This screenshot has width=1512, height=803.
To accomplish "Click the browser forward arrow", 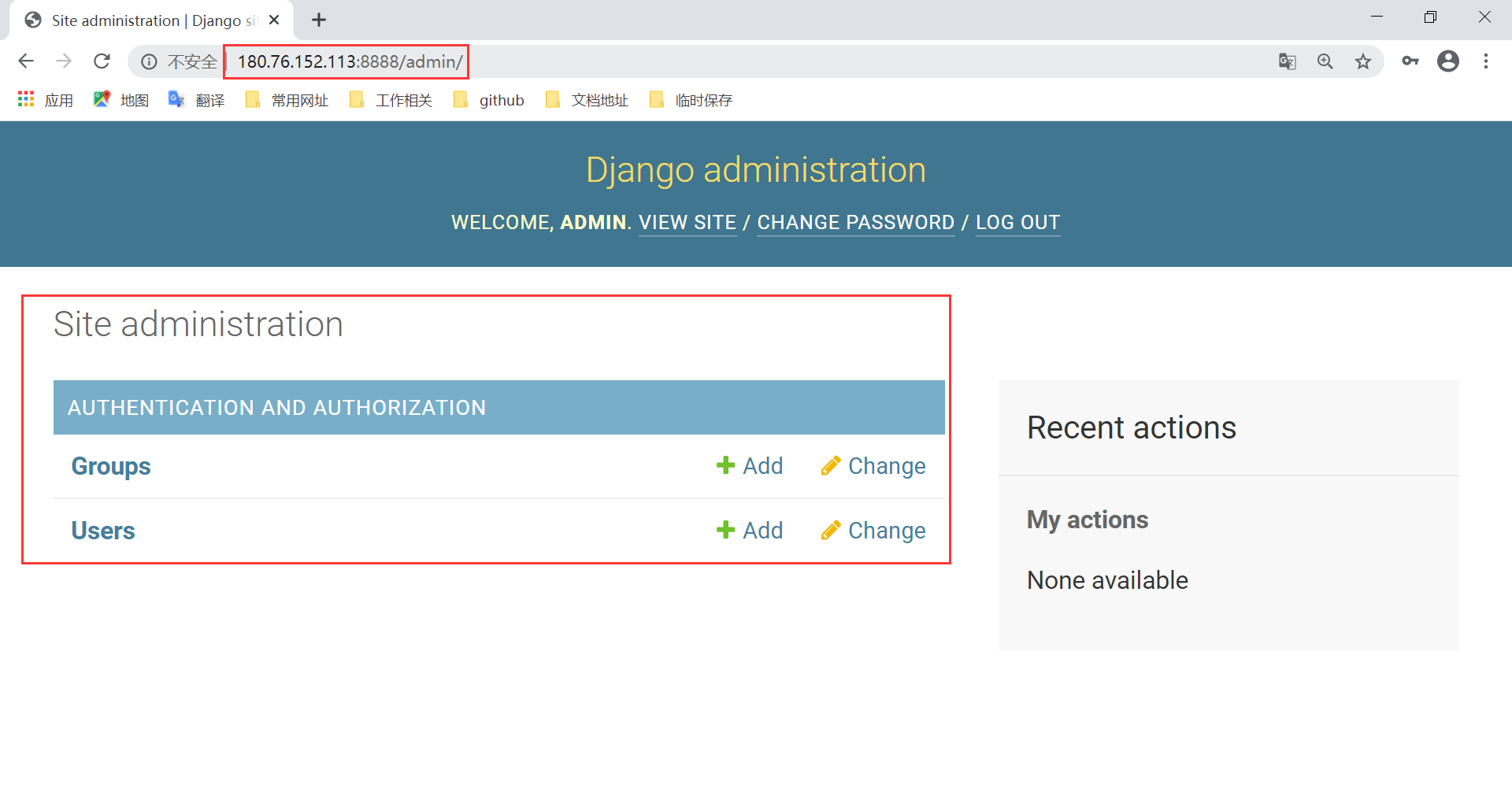I will pyautogui.click(x=64, y=61).
